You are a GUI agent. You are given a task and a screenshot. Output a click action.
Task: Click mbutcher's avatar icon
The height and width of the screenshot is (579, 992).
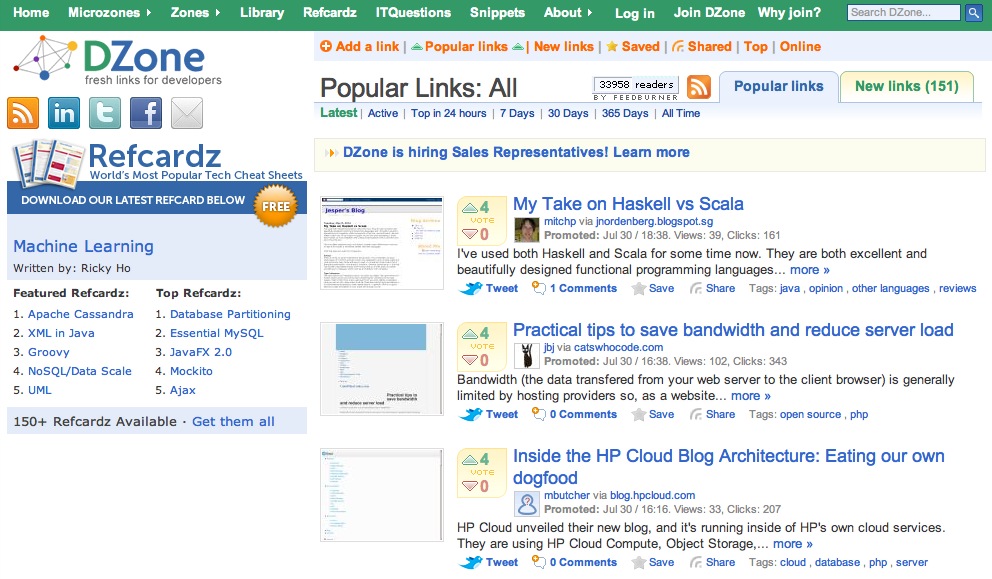526,504
